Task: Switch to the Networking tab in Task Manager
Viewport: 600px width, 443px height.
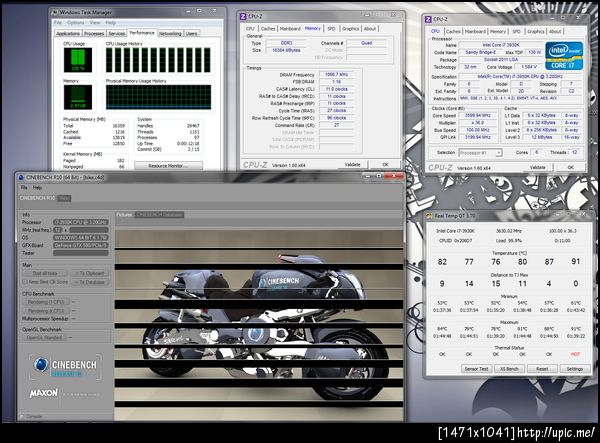Action: tap(170, 34)
